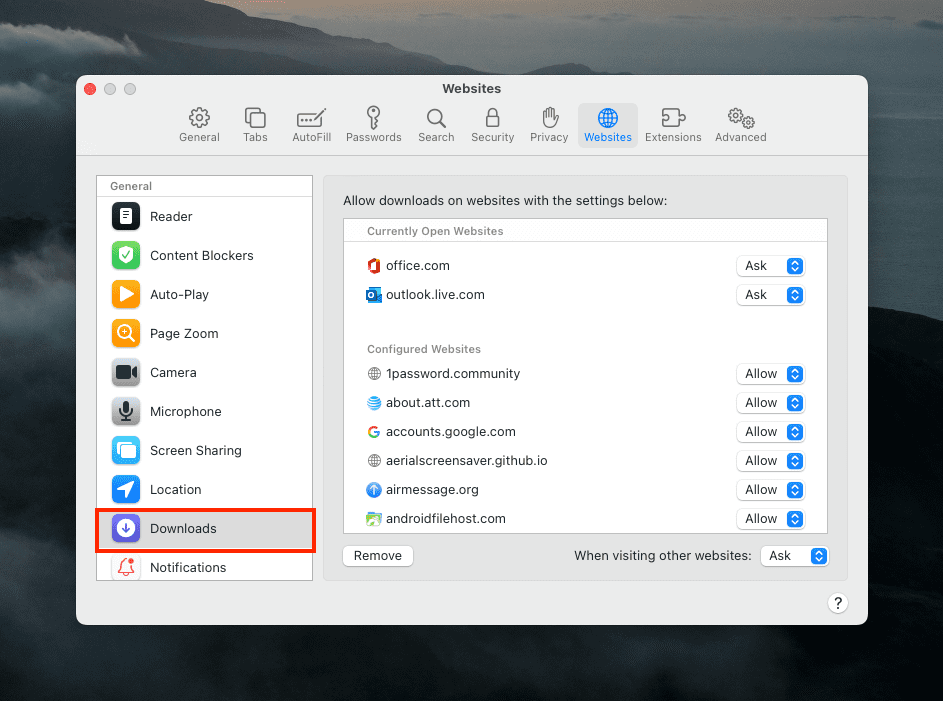Screen dimensions: 943x701
Task: Select the Screen Sharing sidebar label
Action: click(195, 450)
